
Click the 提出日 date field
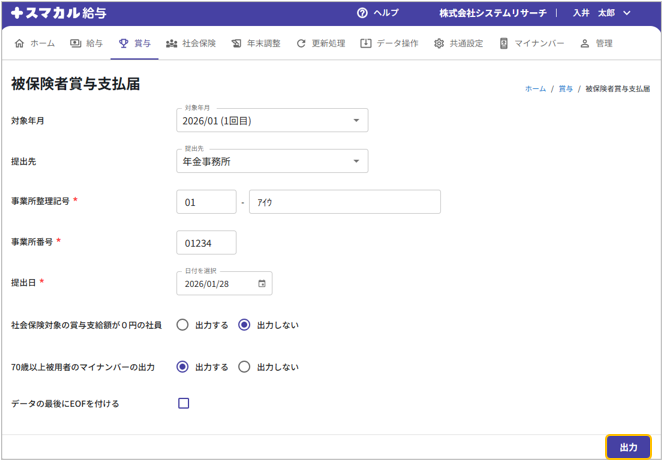pos(224,284)
